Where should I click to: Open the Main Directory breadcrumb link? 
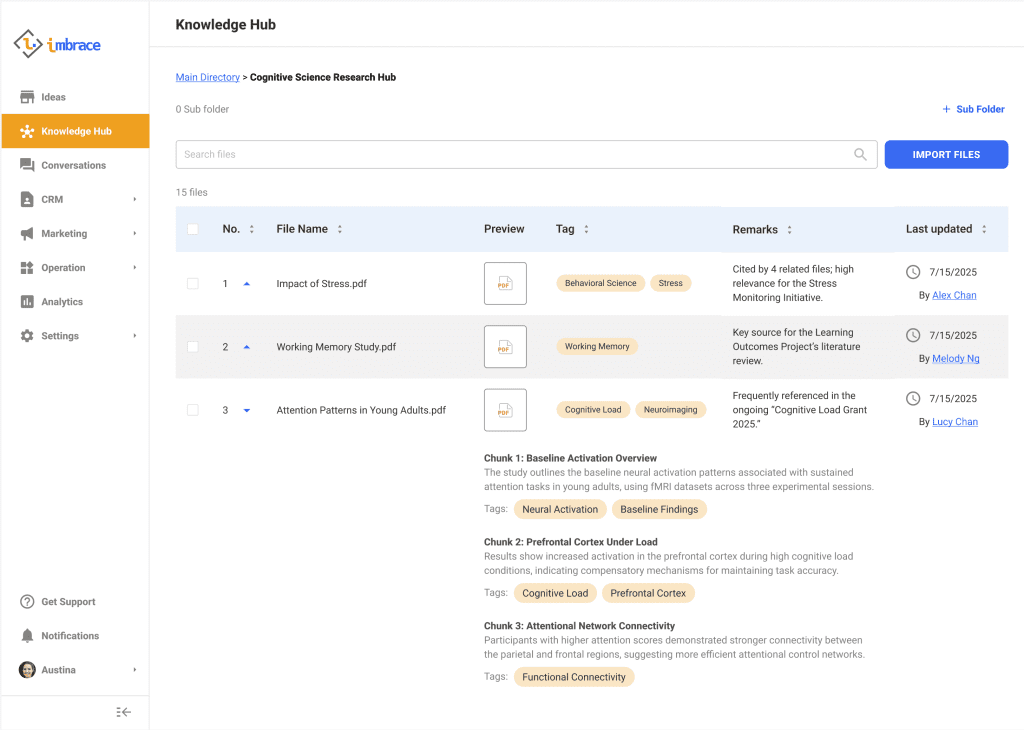click(207, 77)
